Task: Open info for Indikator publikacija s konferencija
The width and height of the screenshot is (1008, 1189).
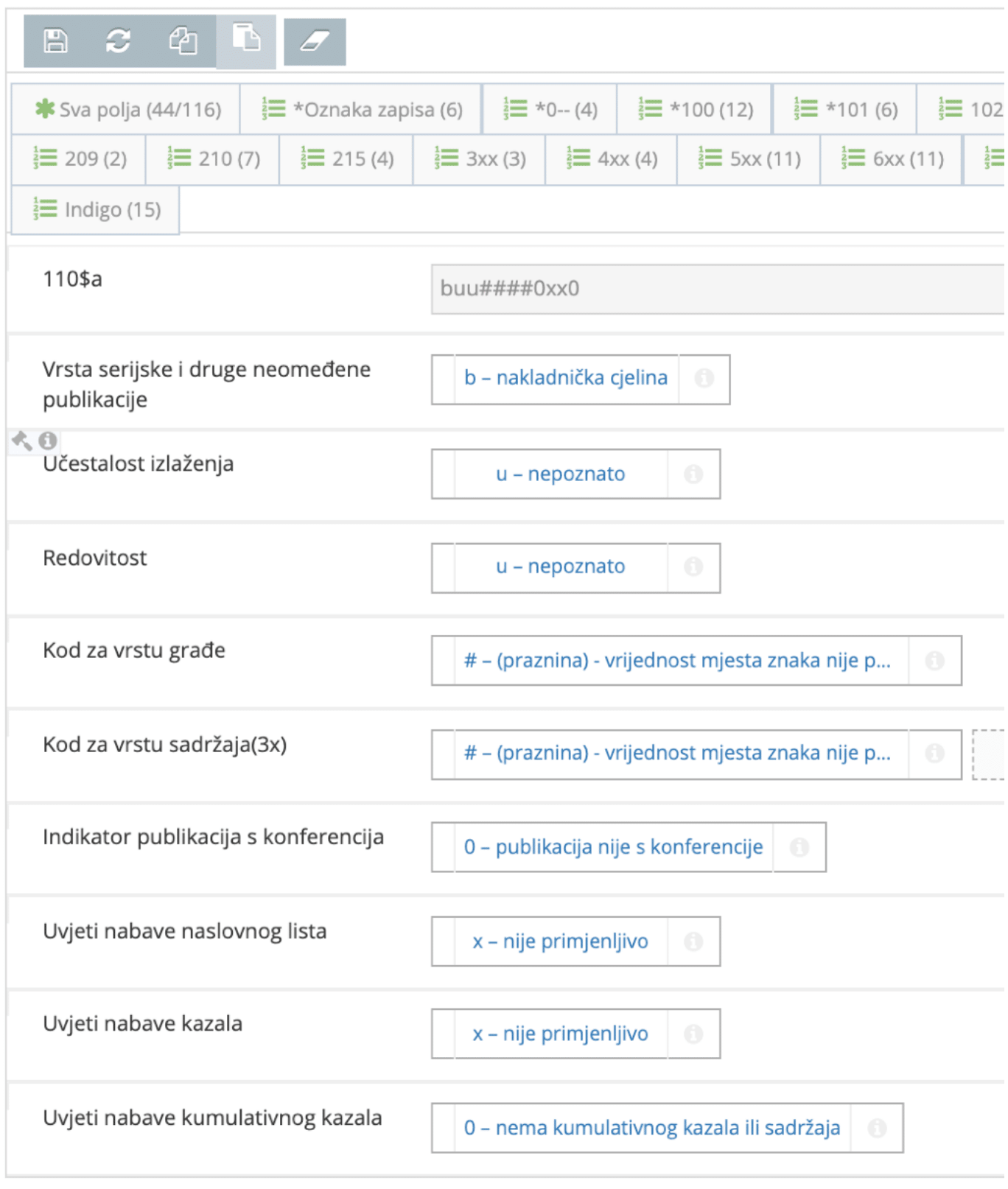Action: pos(801,846)
